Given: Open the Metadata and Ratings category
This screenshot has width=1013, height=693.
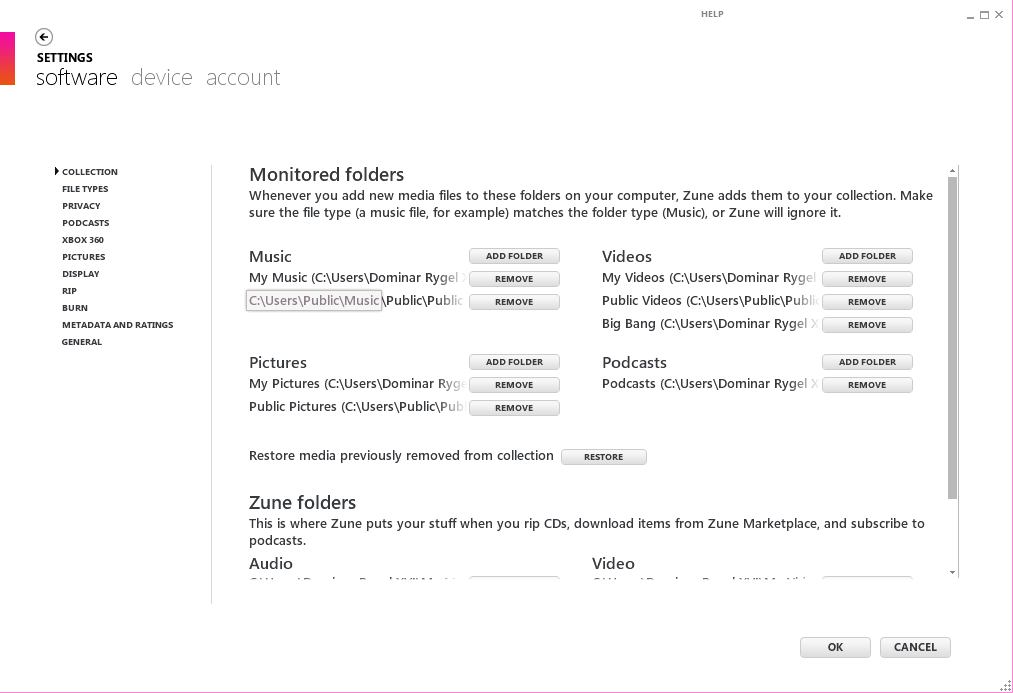Looking at the screenshot, I should click(117, 325).
